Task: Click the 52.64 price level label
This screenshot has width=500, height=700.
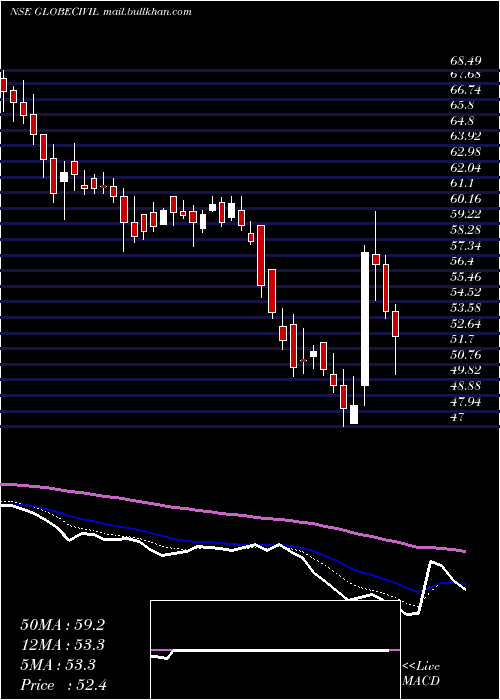Action: point(465,324)
